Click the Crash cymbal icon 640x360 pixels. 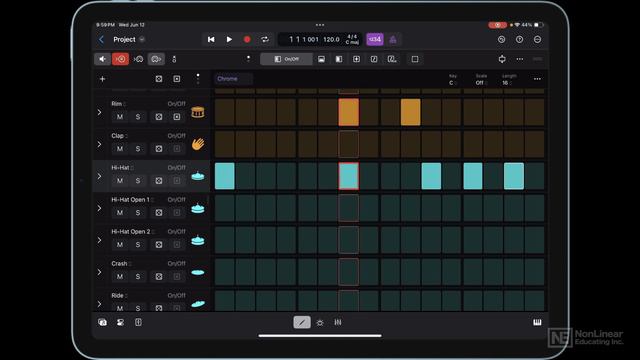[198, 272]
